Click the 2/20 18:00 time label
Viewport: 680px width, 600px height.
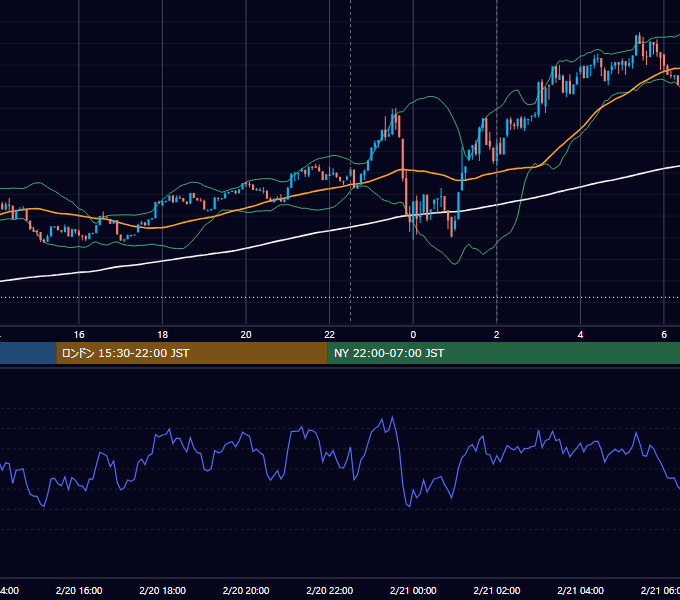(163, 590)
